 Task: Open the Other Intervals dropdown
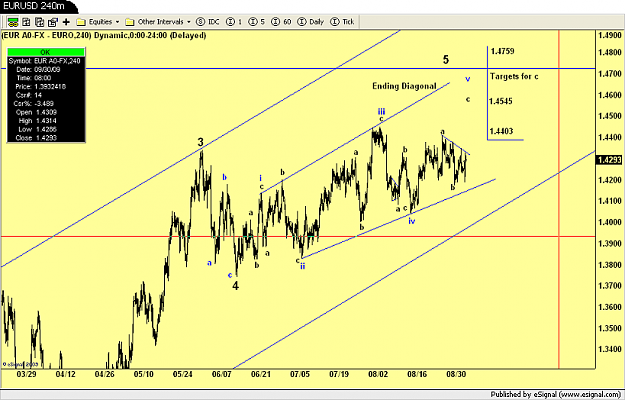pos(158,22)
